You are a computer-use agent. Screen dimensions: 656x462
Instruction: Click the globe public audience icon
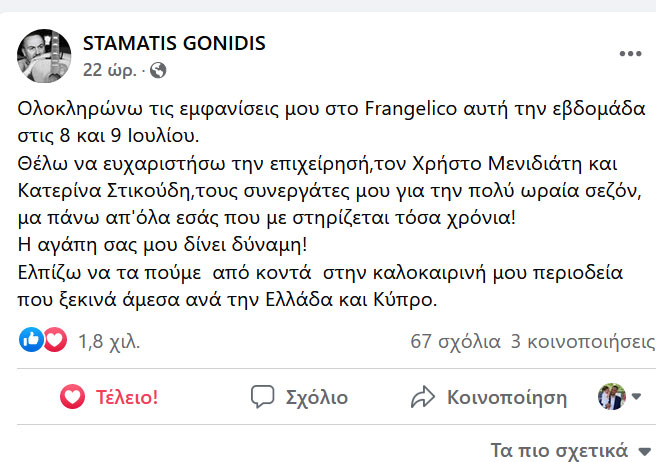[x=158, y=70]
